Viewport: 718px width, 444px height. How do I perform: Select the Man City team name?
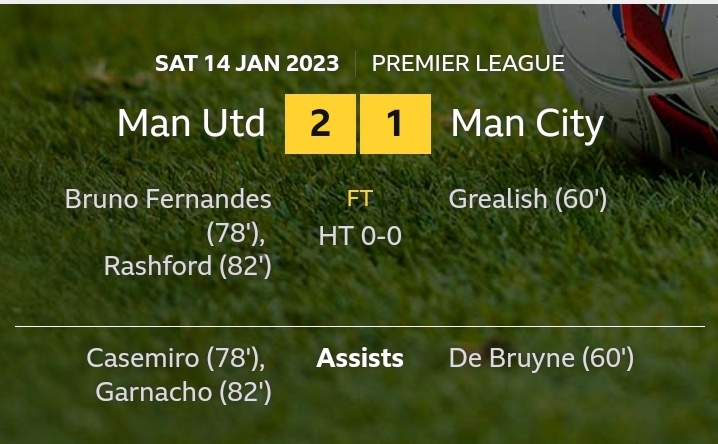(527, 124)
